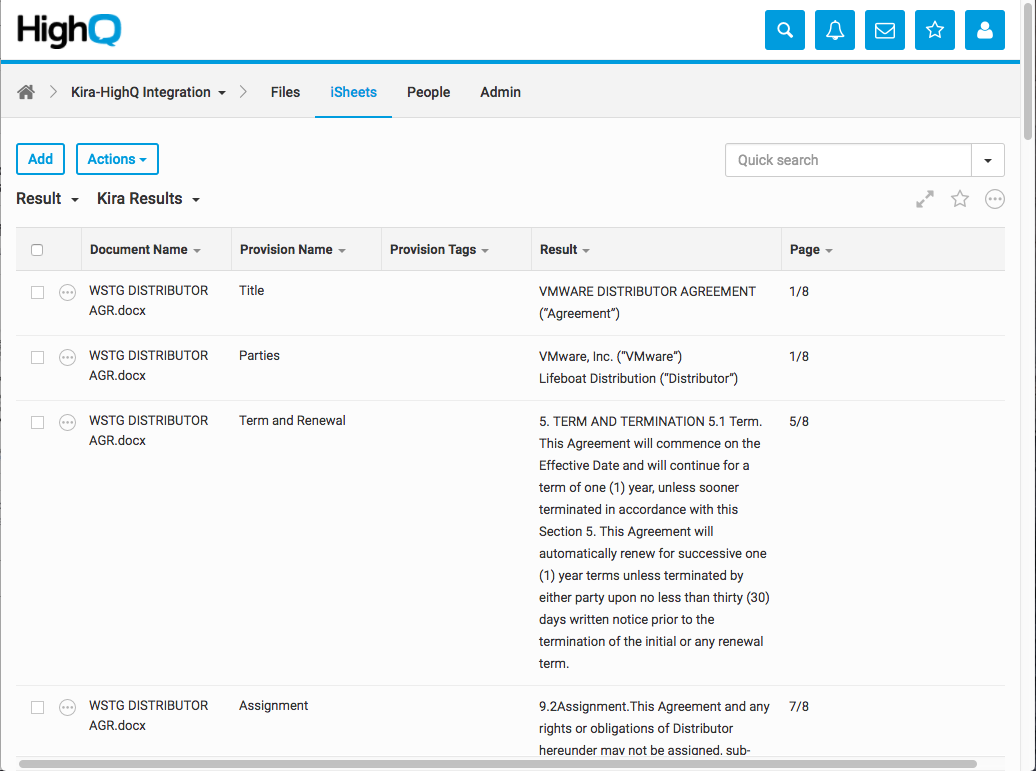Expand the iSheet to full screen
The image size is (1036, 771).
click(925, 199)
